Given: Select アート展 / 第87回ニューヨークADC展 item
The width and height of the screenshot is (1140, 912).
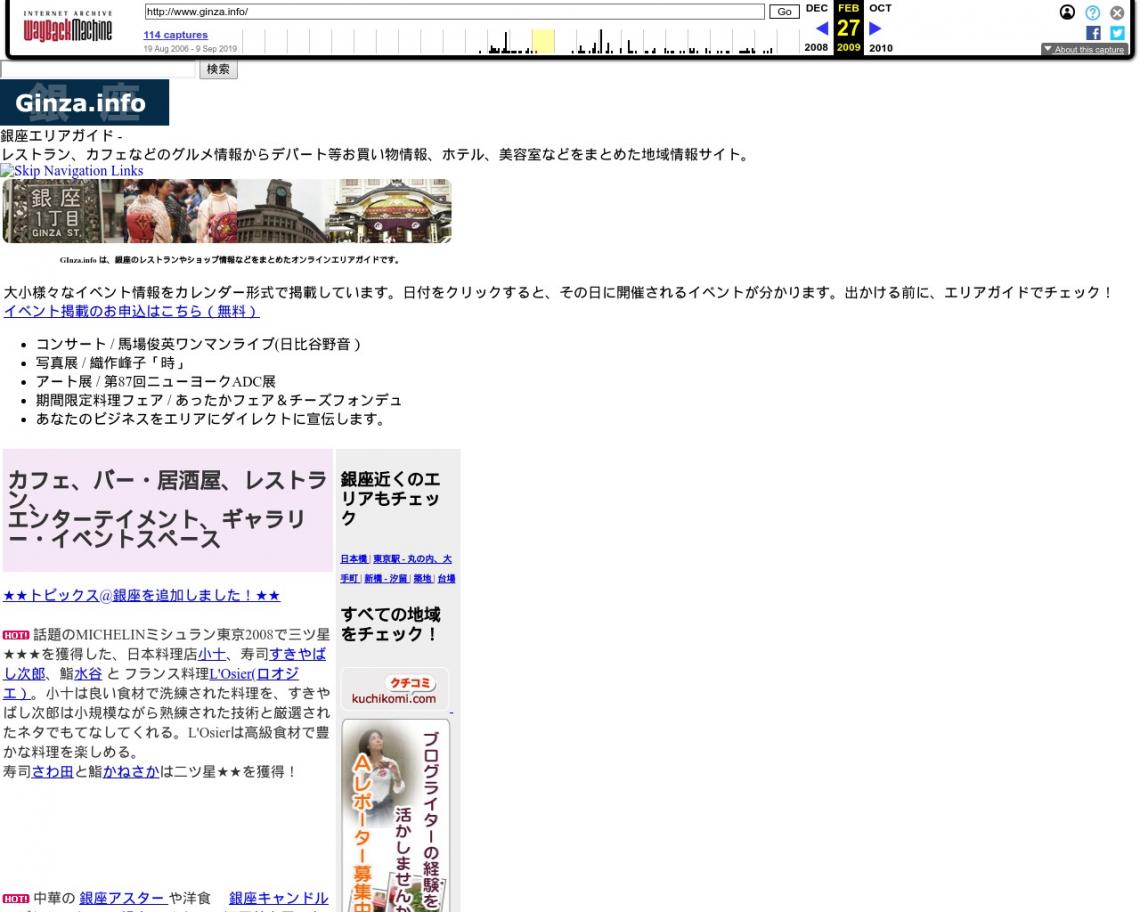Looking at the screenshot, I should point(156,382).
